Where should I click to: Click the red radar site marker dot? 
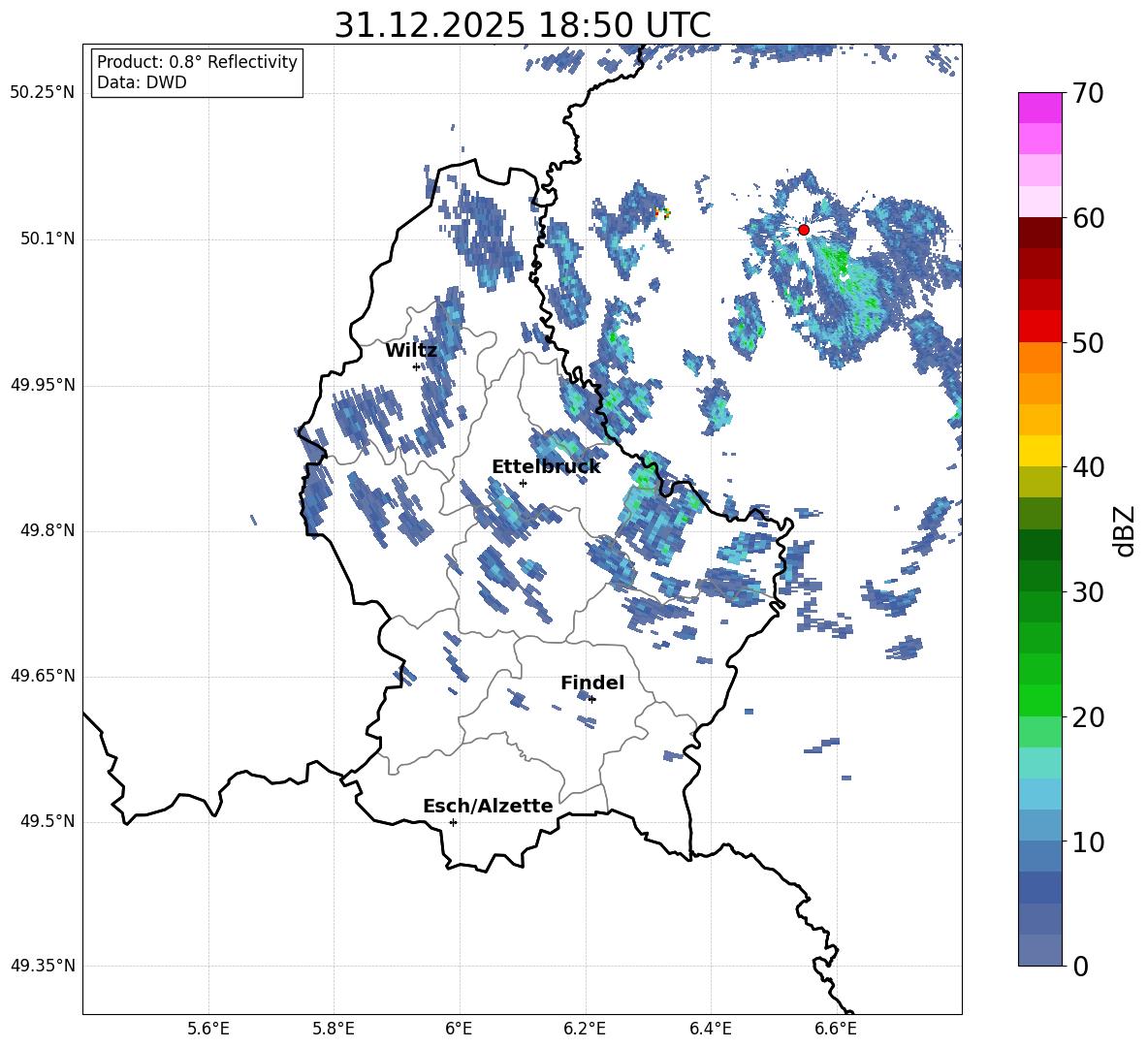point(804,230)
